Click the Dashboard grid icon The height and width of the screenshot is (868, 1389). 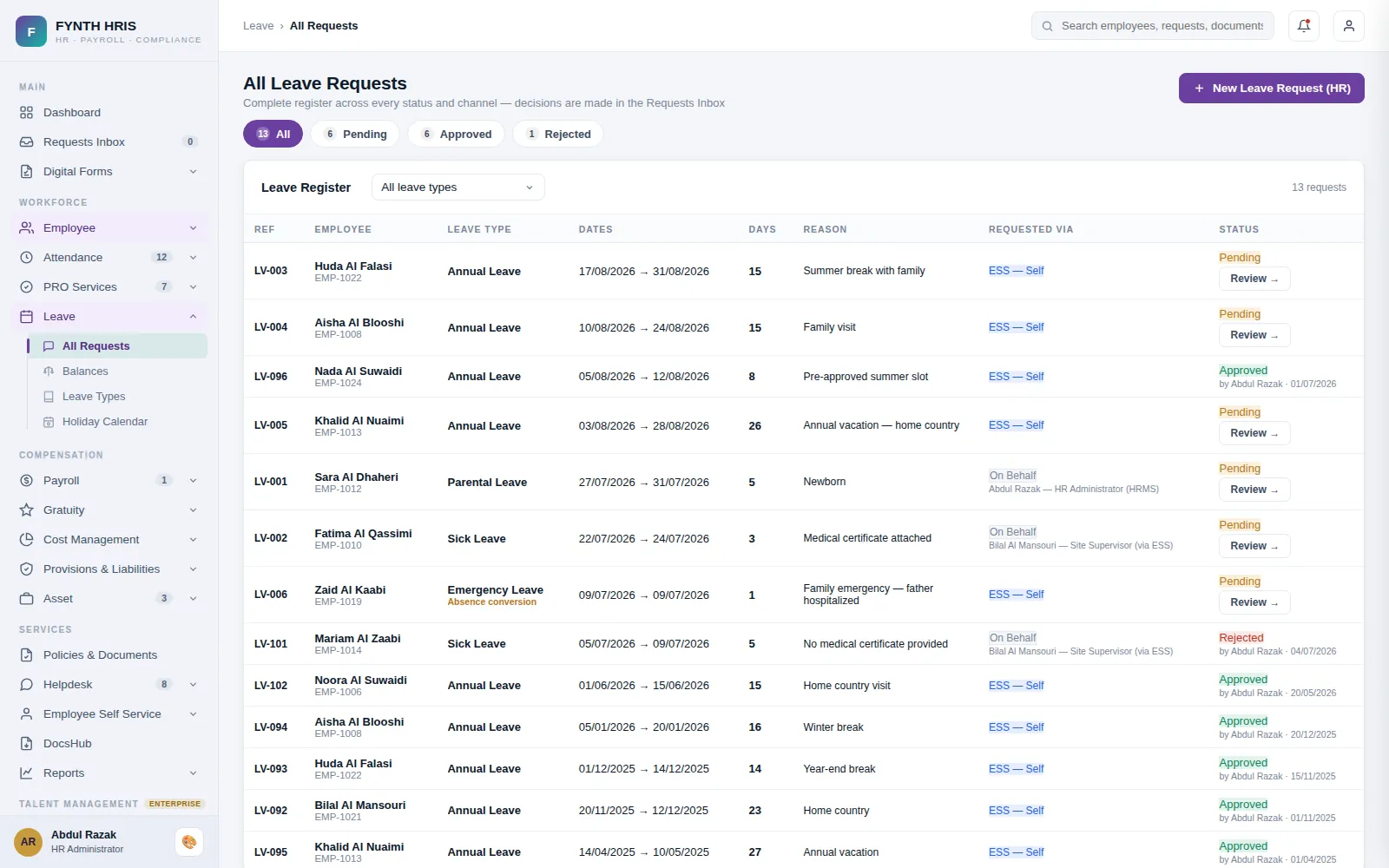pos(27,113)
